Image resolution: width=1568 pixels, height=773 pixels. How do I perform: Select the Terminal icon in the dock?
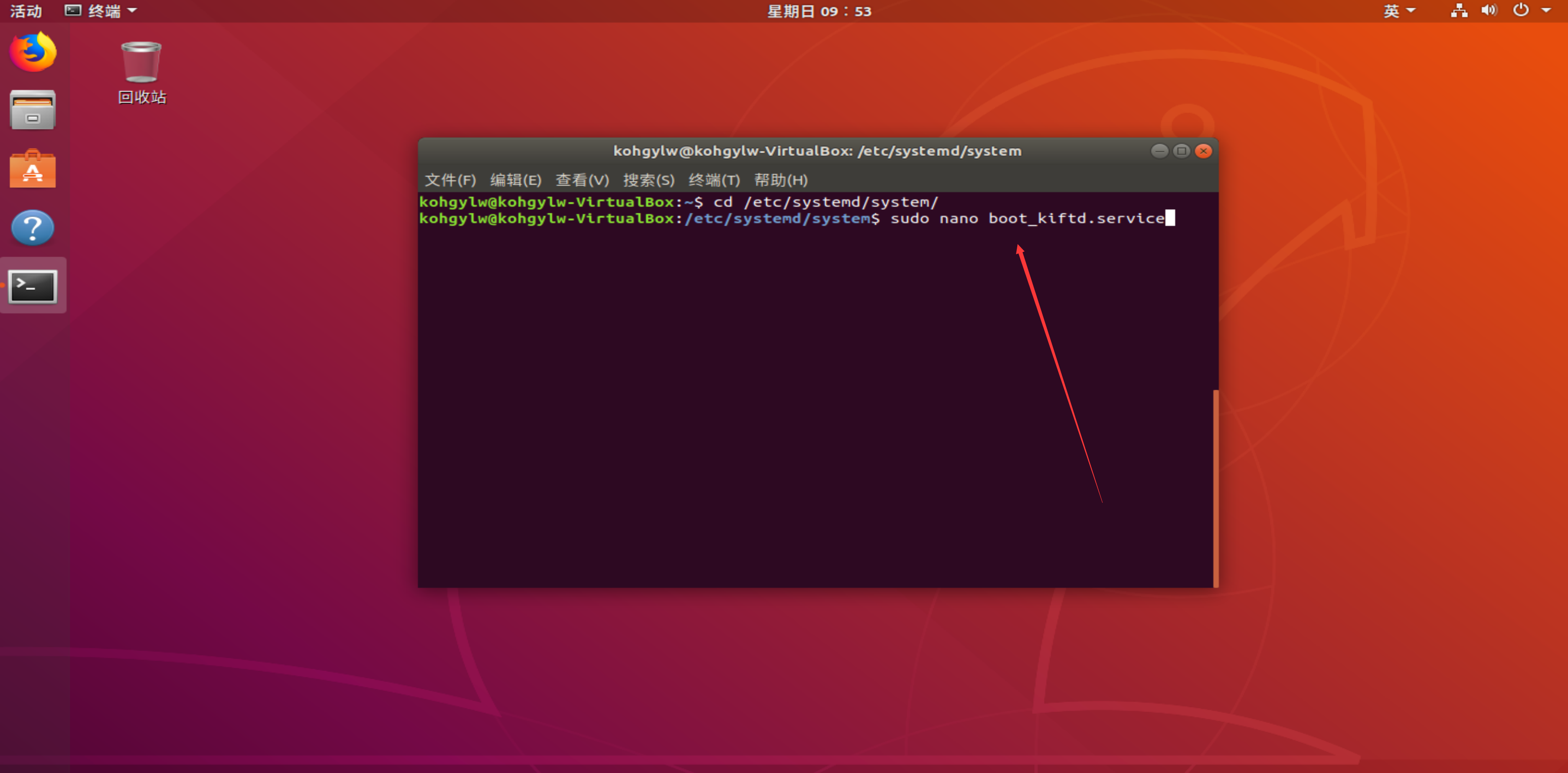click(32, 286)
